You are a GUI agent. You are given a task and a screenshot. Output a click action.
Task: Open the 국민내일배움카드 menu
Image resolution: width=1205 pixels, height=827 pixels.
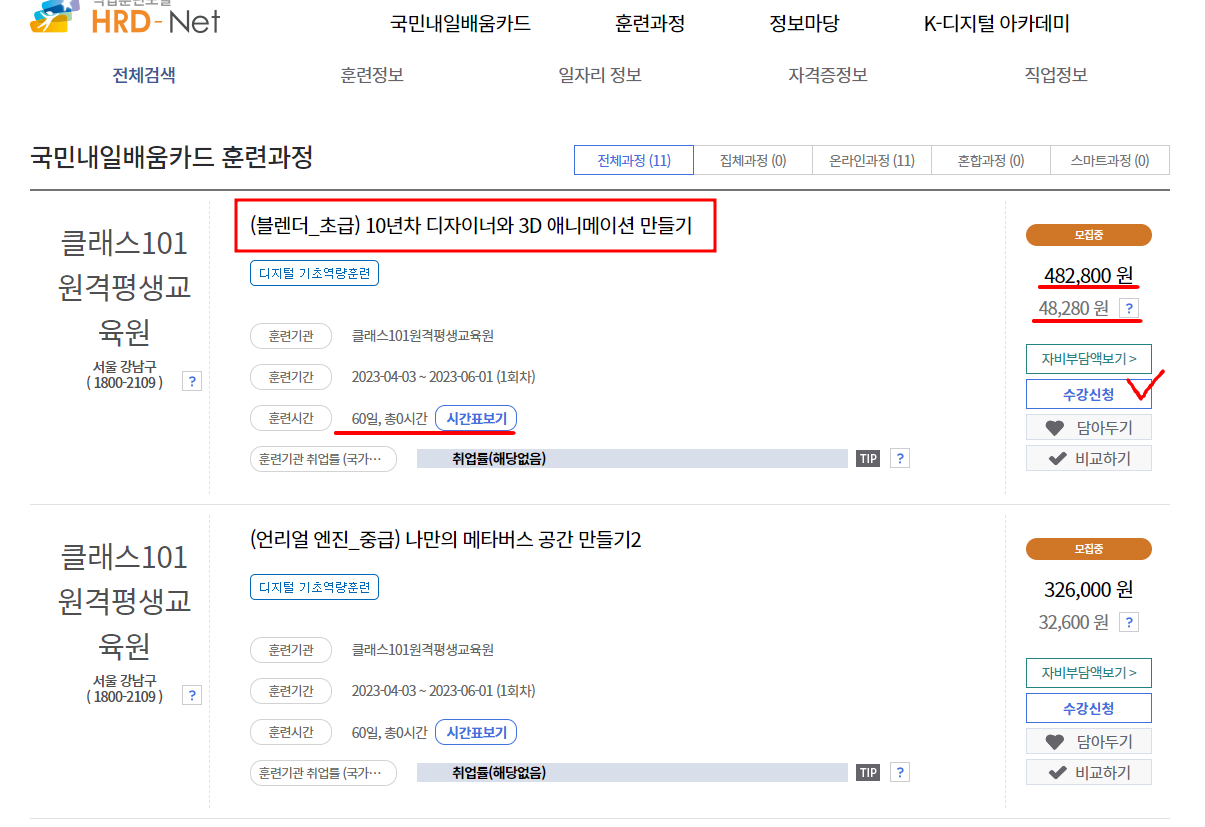point(460,24)
